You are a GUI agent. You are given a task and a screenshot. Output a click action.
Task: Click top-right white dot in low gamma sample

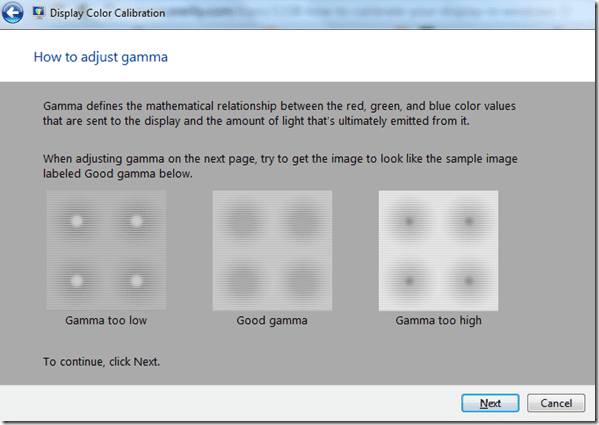pyautogui.click(x=136, y=221)
